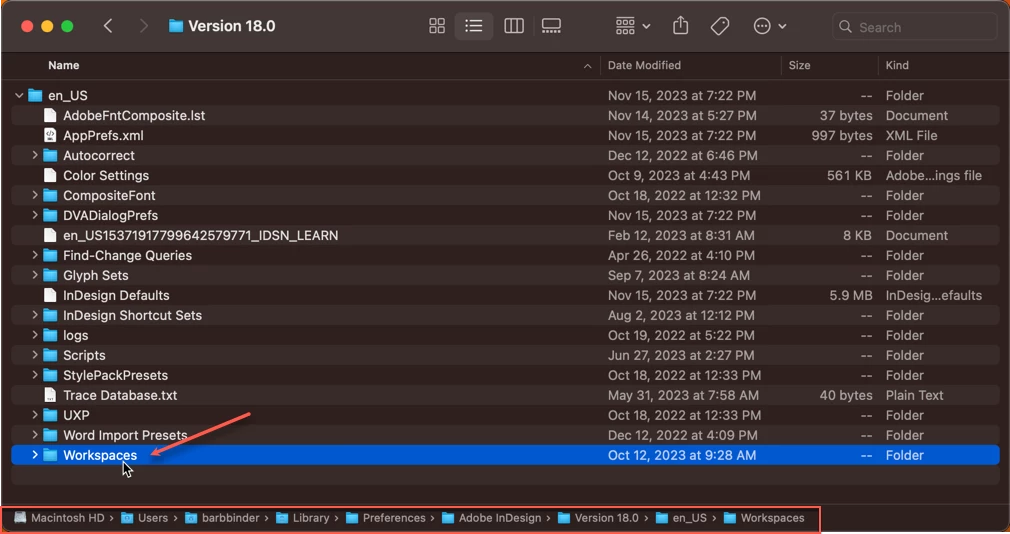
Task: Click the Workspaces folder icon
Action: (x=50, y=455)
